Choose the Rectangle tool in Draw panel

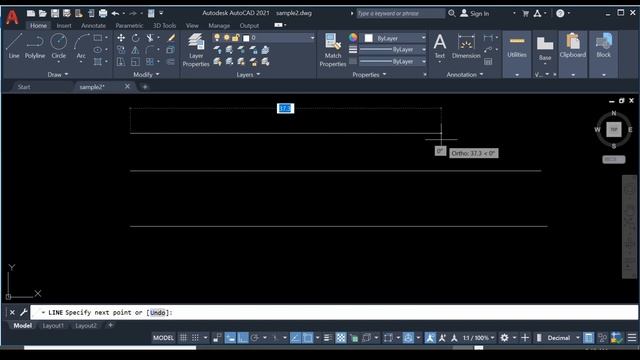[x=98, y=38]
